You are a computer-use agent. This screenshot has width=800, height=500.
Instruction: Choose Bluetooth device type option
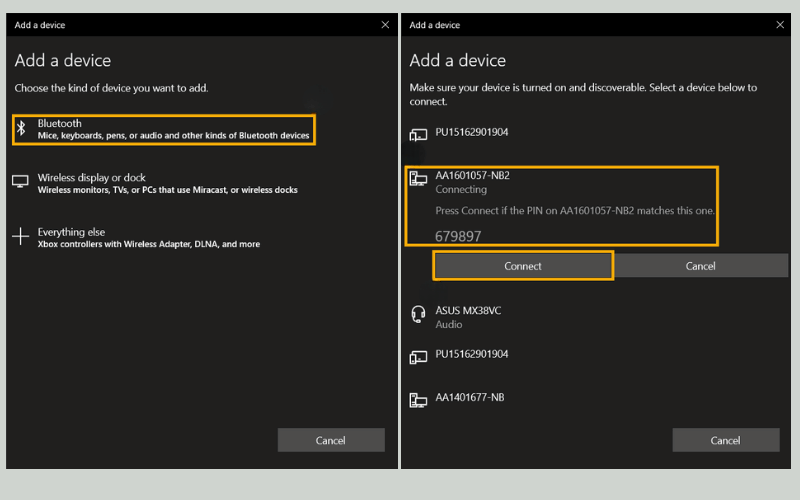[164, 130]
